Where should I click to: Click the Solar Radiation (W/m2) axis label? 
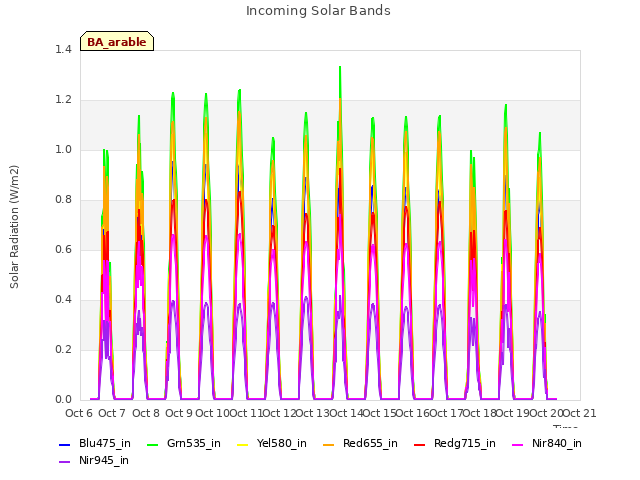click(14, 227)
